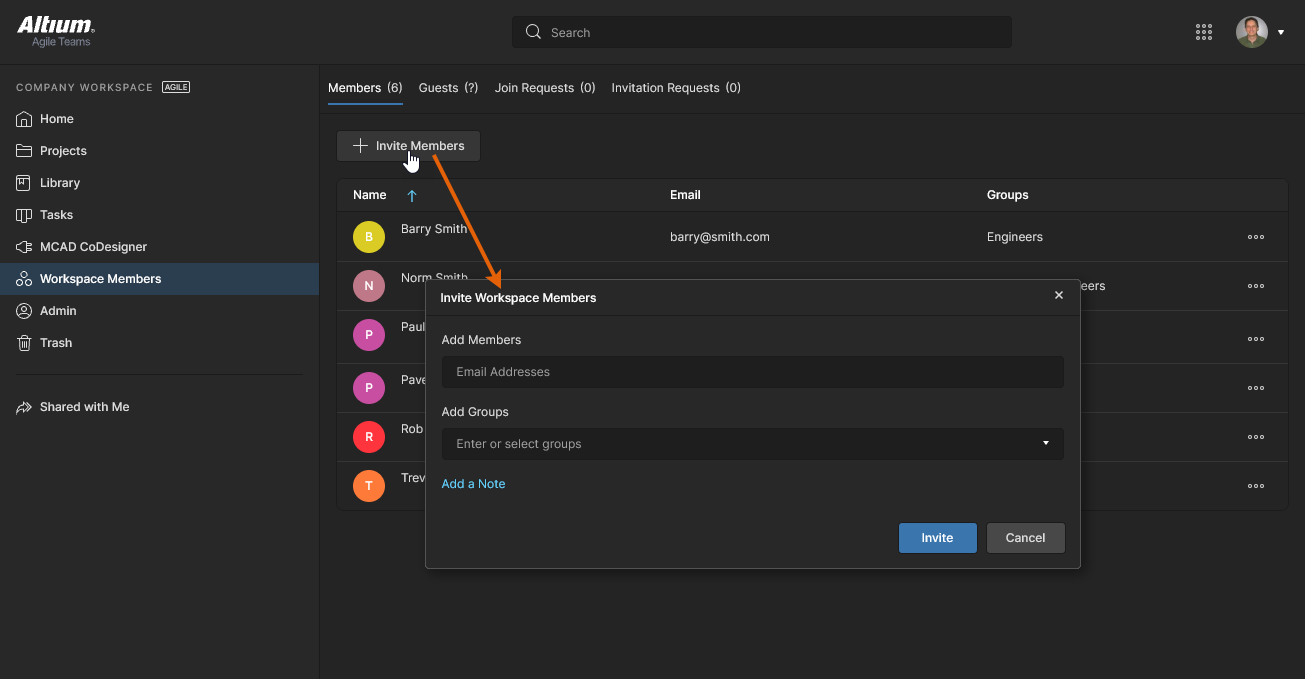Open the options menu for Barry Smith
Image resolution: width=1305 pixels, height=679 pixels.
1256,237
